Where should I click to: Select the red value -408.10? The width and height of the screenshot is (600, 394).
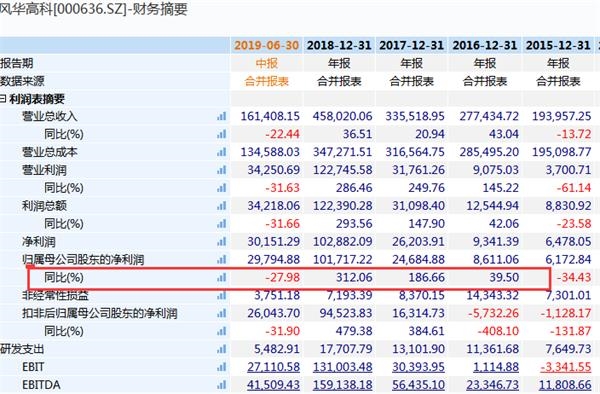[498, 331]
